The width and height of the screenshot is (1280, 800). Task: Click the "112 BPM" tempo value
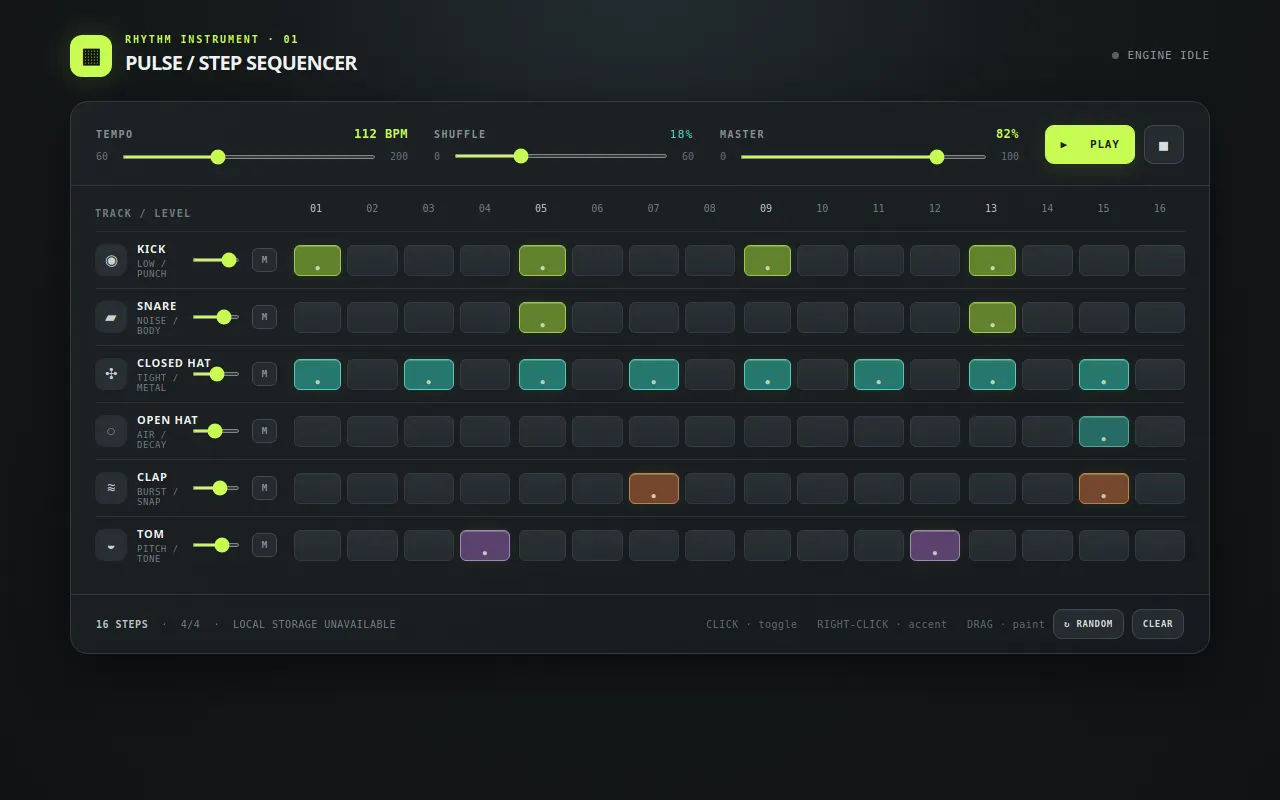(x=381, y=134)
